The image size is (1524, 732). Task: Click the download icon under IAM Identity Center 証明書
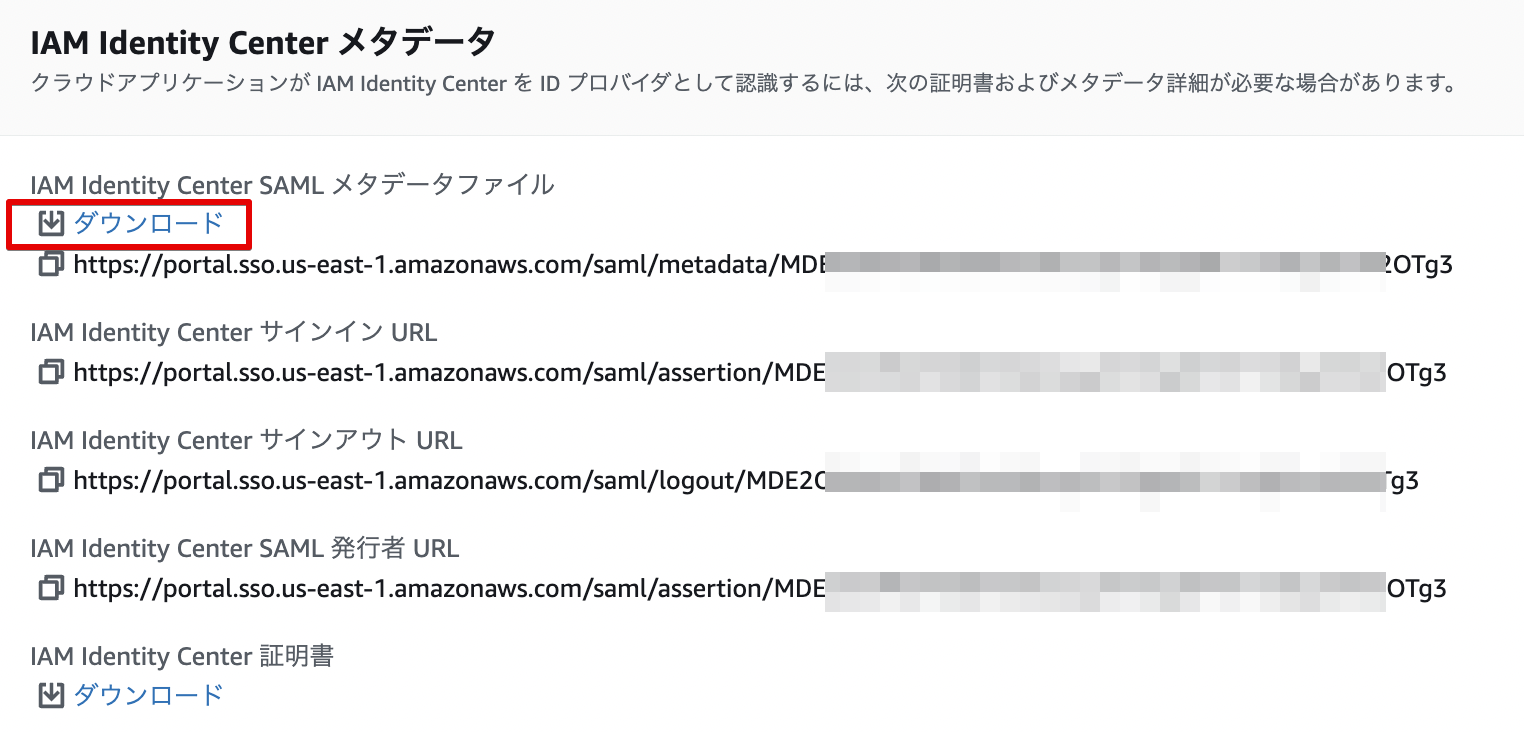pyautogui.click(x=51, y=694)
